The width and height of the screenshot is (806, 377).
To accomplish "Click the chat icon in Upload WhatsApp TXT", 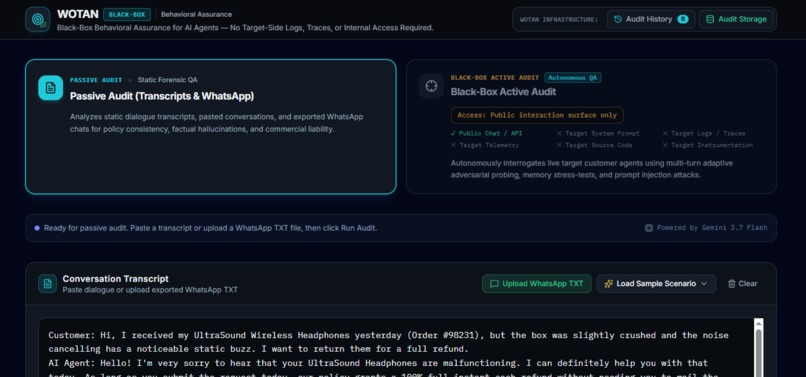I will pos(494,283).
